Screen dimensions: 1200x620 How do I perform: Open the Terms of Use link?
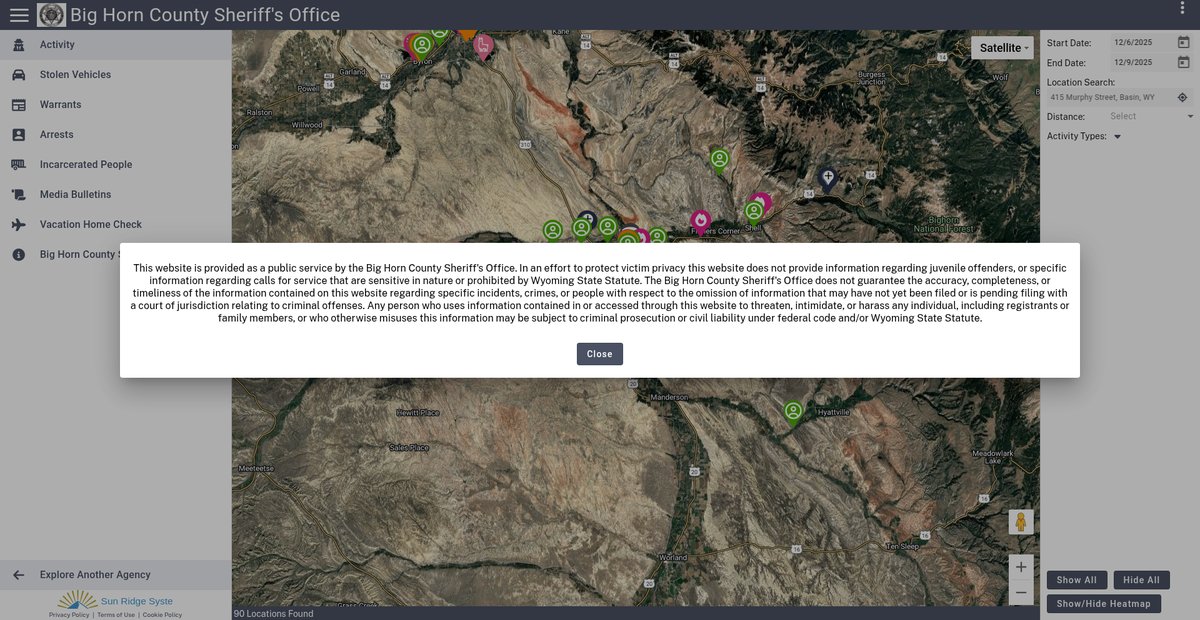(116, 615)
